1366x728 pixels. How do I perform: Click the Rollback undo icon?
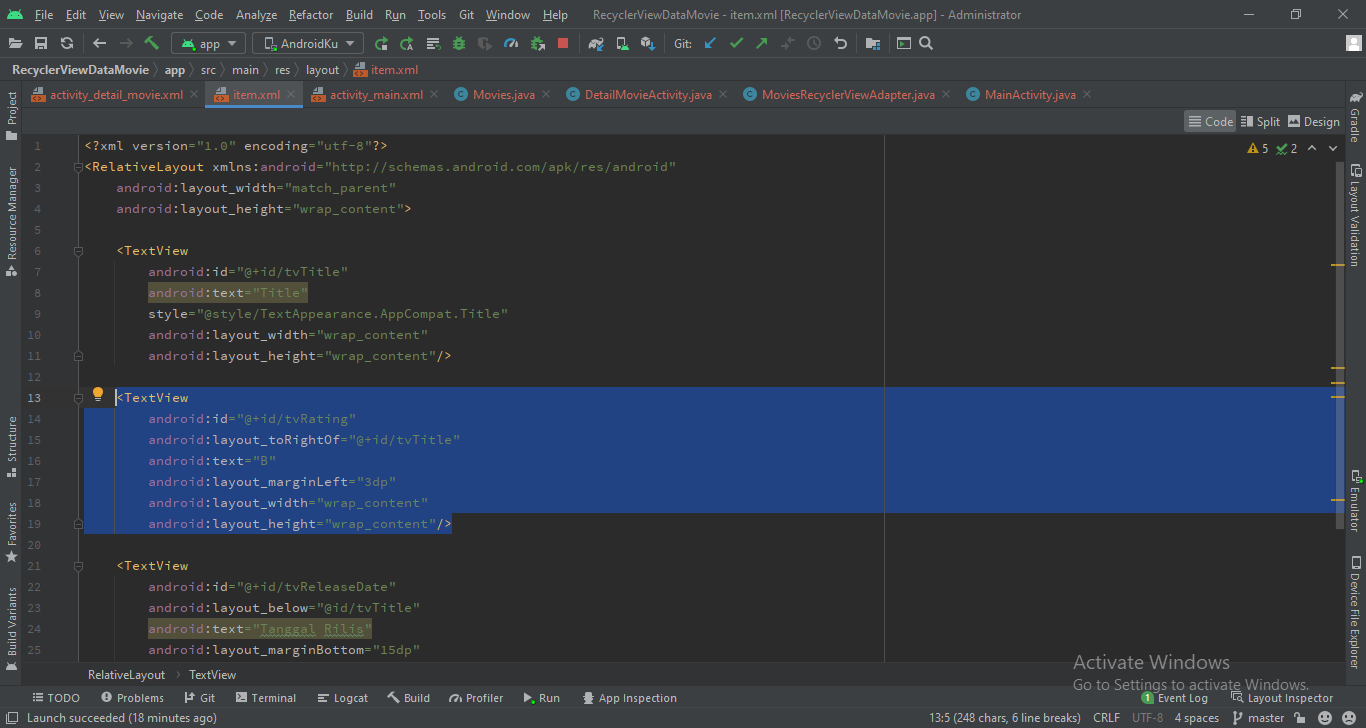coord(840,43)
